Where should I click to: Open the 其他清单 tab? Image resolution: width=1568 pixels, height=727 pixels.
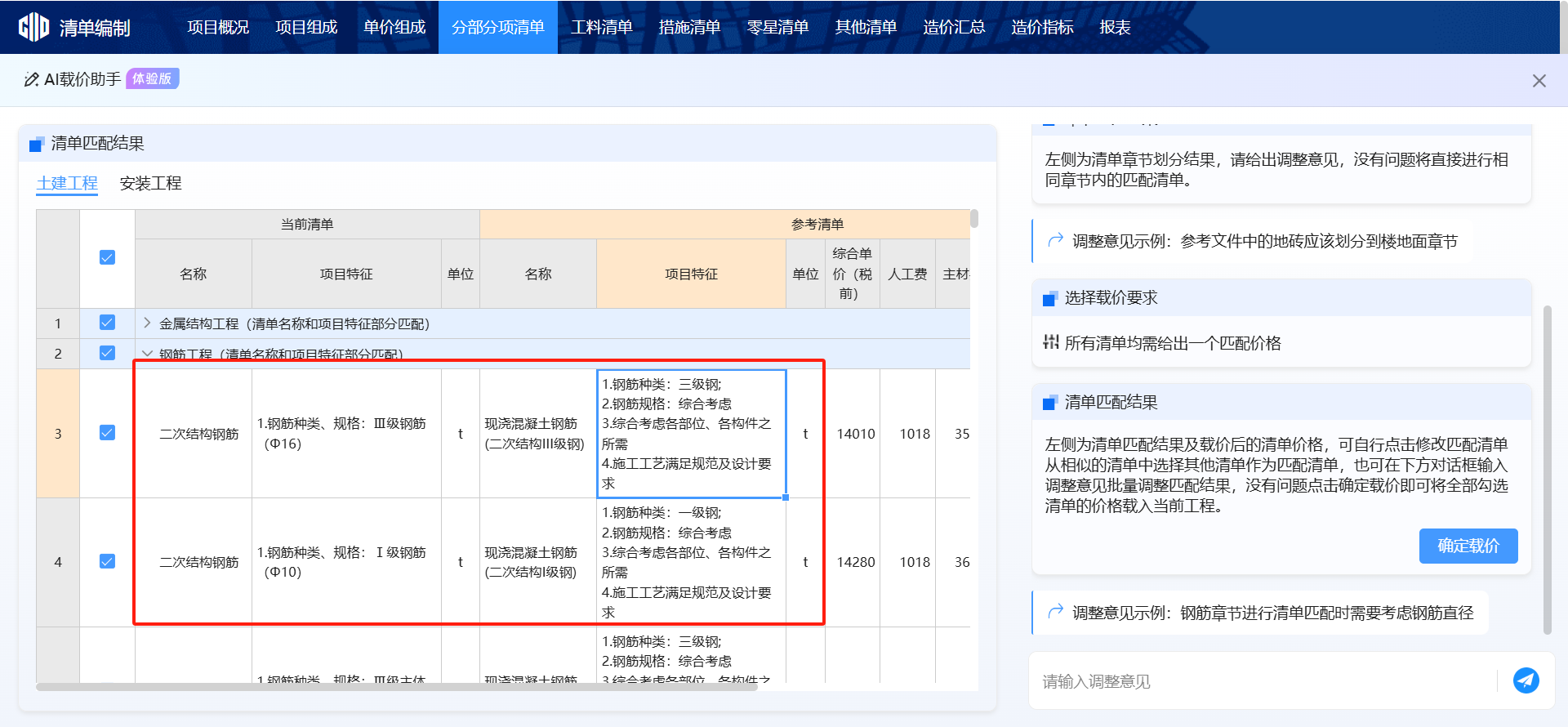click(866, 27)
